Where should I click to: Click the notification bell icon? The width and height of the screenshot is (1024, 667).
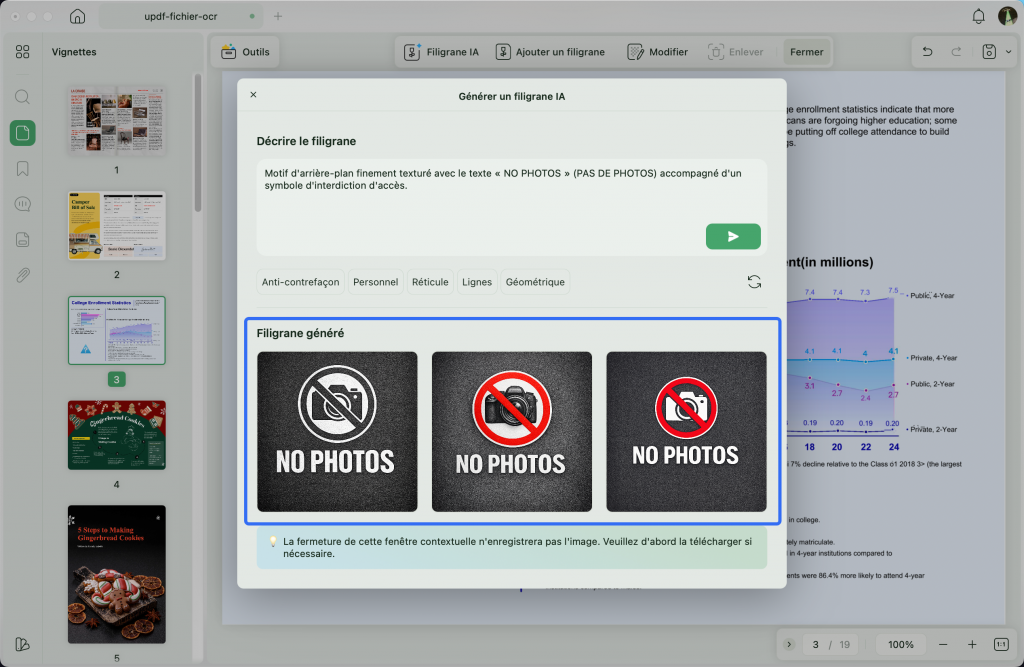coord(978,16)
